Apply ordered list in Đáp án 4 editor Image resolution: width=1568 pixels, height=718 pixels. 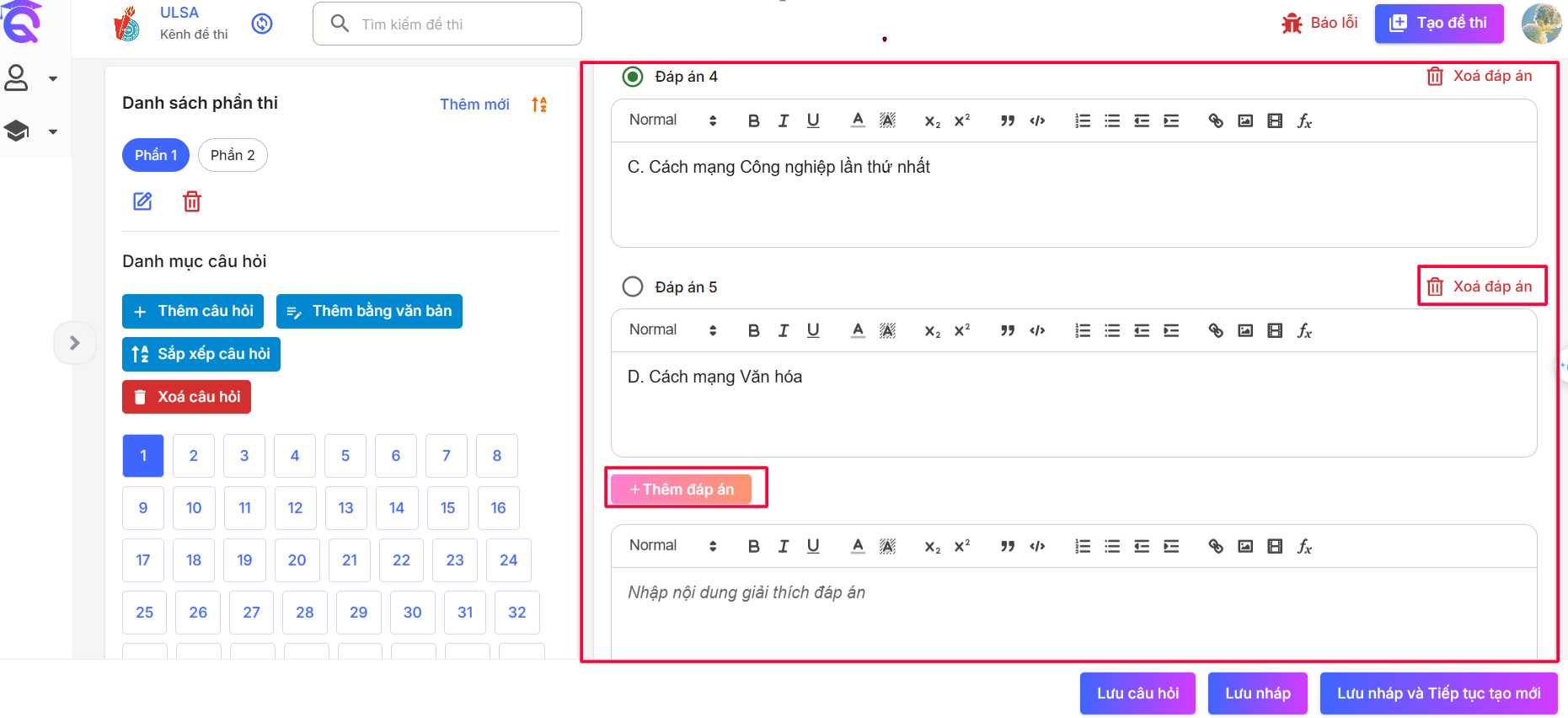[1083, 121]
